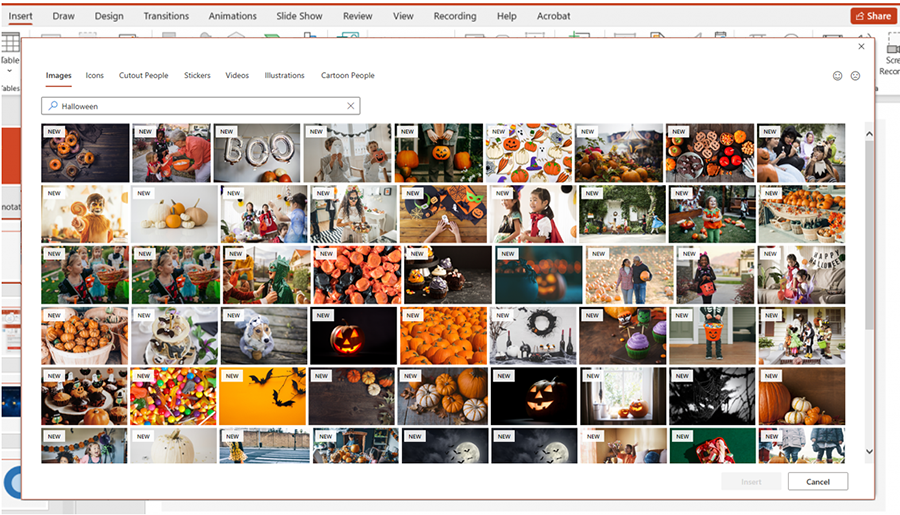Select the donuts on dark table image
Screen dimensions: 900x515
[85, 153]
